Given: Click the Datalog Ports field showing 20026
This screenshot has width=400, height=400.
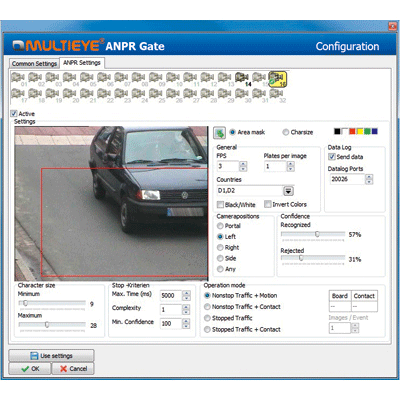Looking at the screenshot, I should [x=347, y=179].
